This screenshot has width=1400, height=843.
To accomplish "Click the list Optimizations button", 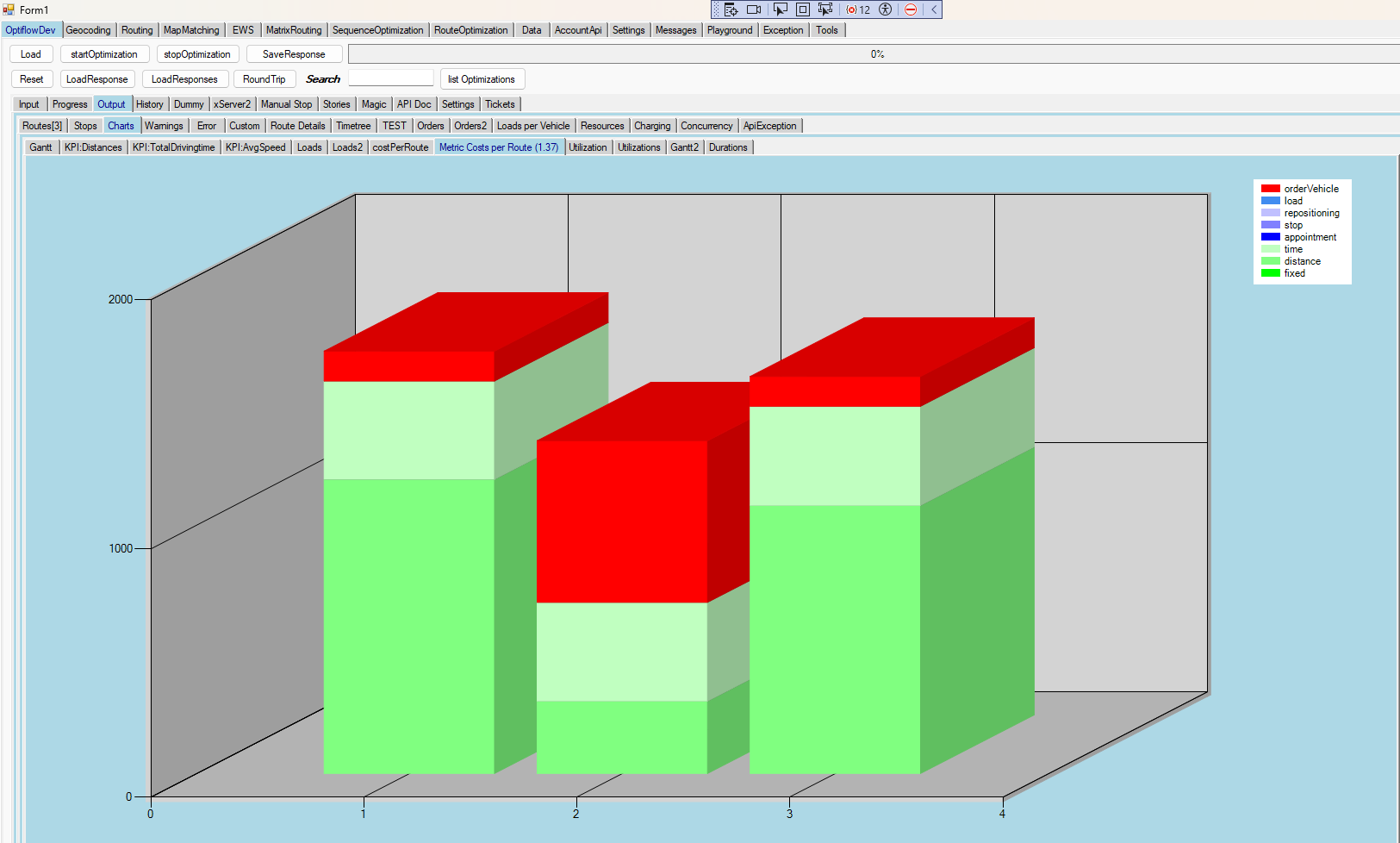I will click(482, 79).
